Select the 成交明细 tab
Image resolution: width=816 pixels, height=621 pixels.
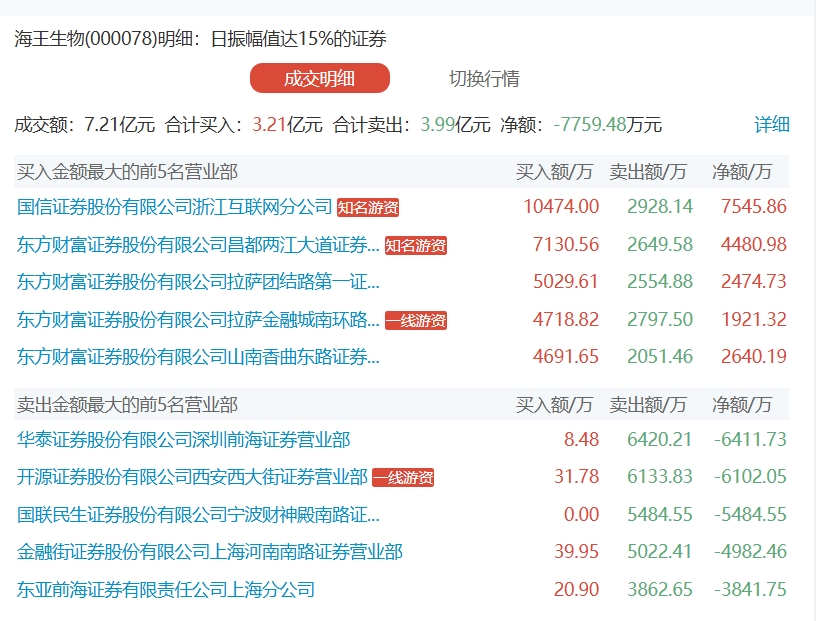click(x=320, y=79)
